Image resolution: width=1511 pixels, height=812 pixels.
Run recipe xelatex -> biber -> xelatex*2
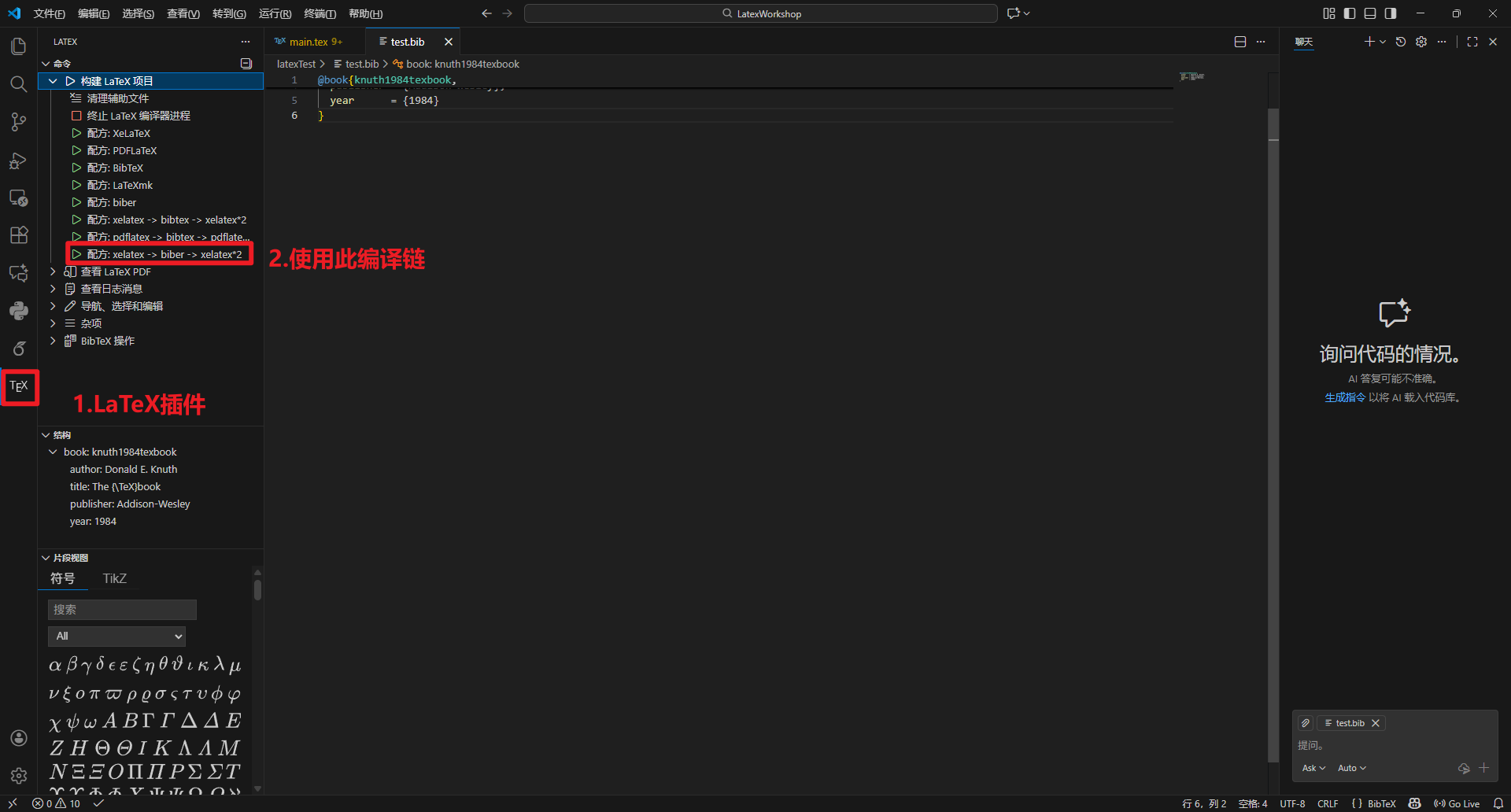[164, 254]
